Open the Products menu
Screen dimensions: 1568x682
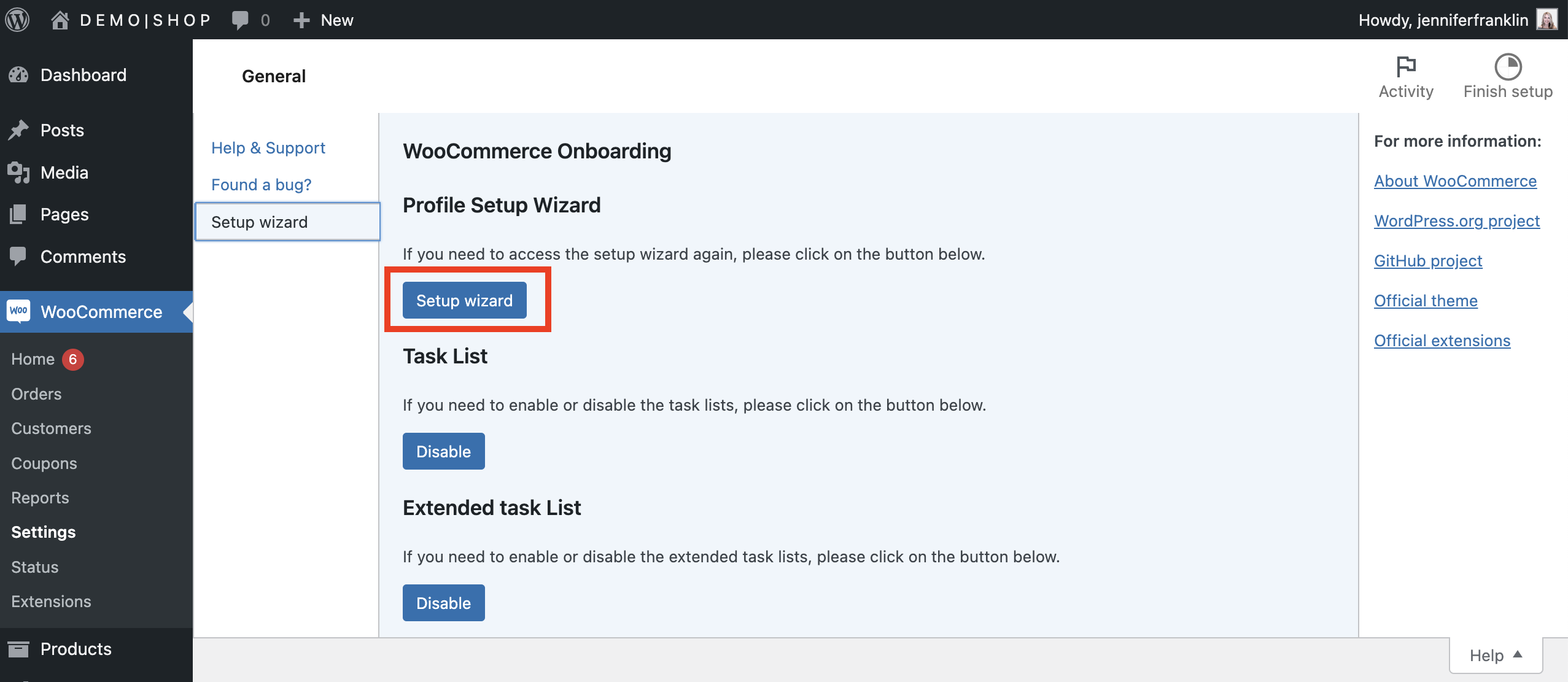tap(96, 649)
